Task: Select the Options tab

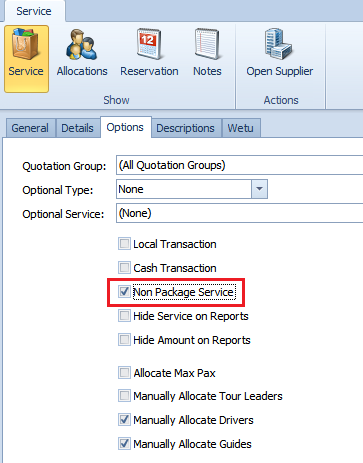Action: pos(125,127)
